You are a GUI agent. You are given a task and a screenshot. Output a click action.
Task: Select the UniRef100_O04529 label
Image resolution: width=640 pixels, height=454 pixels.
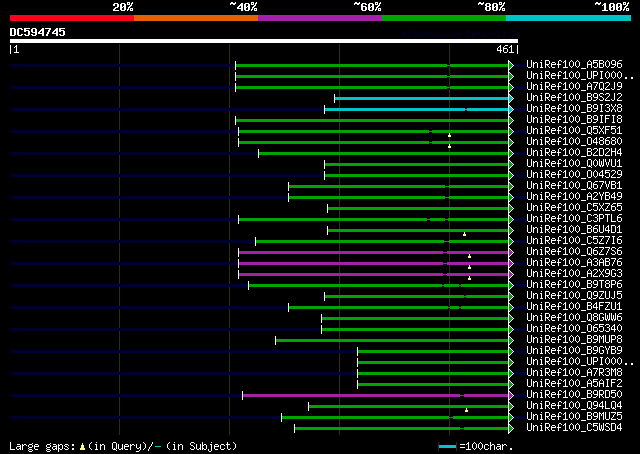[574, 175]
